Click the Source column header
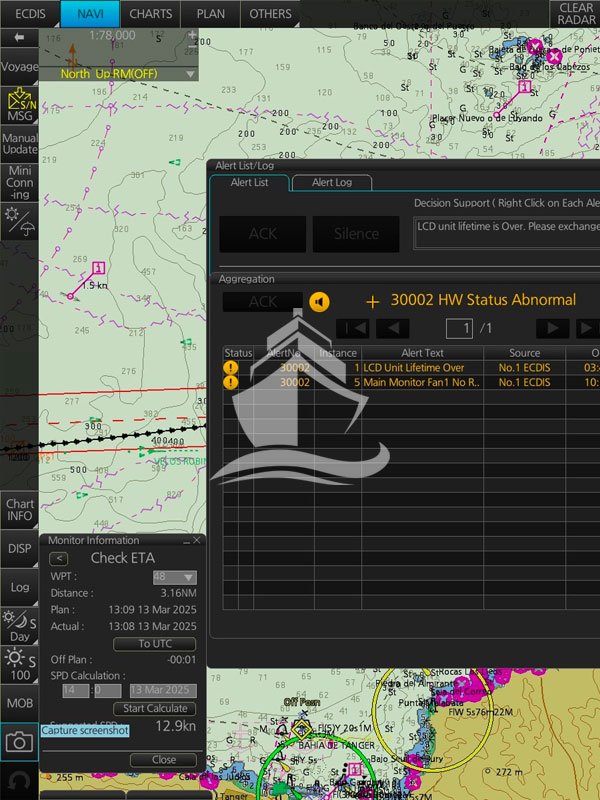 point(524,353)
